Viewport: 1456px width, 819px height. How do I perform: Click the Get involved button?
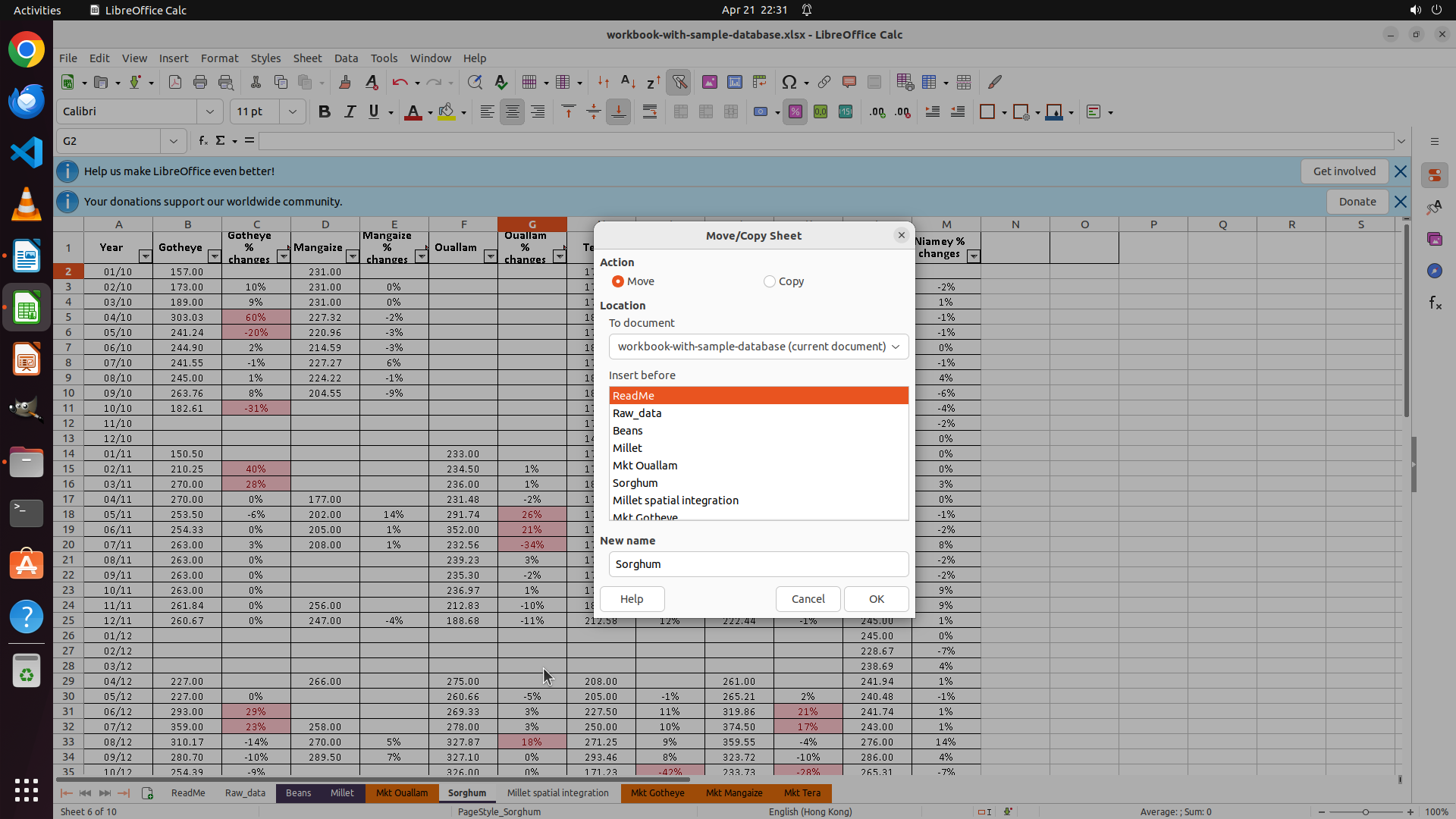tap(1344, 171)
